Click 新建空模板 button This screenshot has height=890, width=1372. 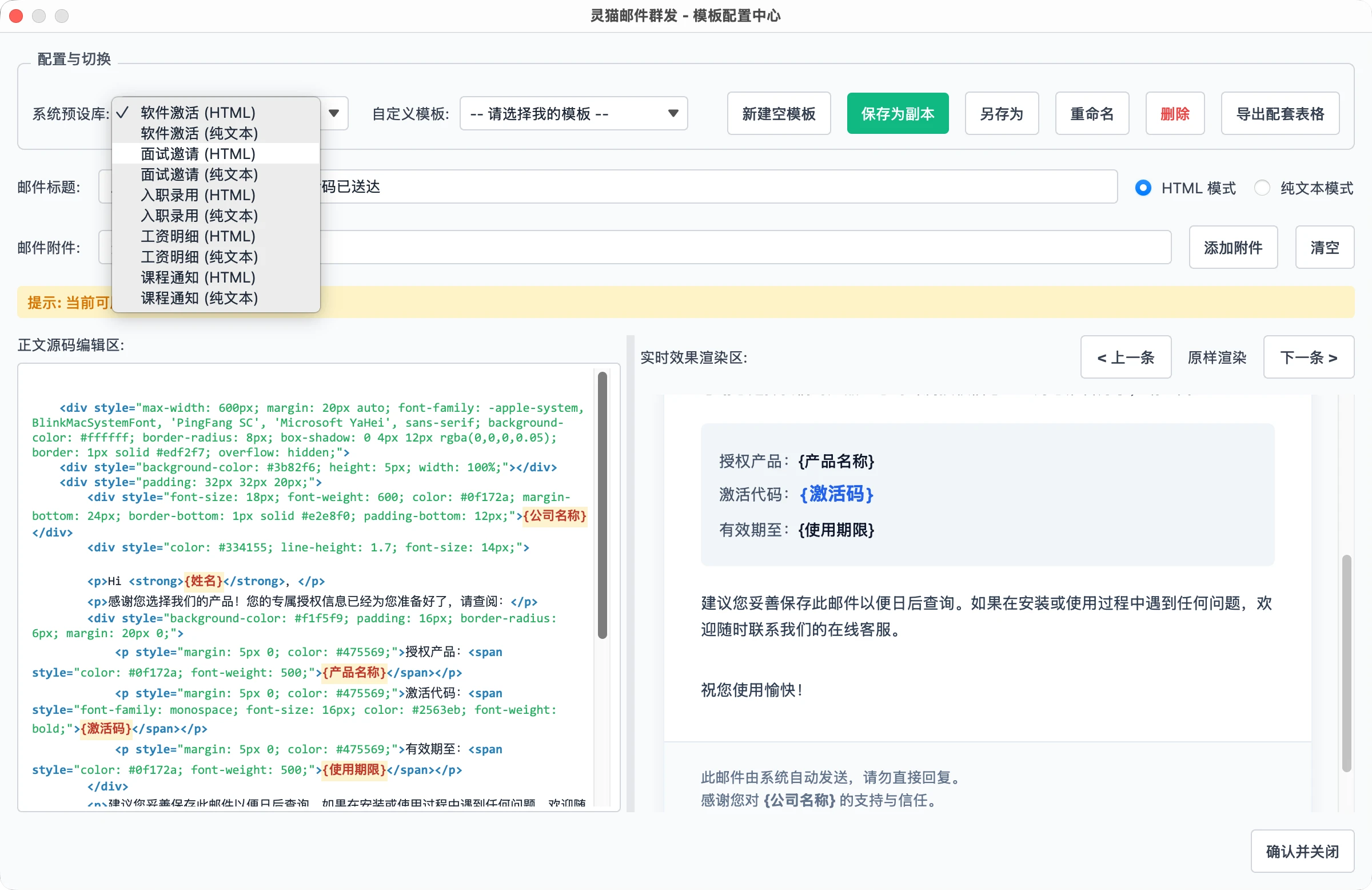click(x=779, y=114)
